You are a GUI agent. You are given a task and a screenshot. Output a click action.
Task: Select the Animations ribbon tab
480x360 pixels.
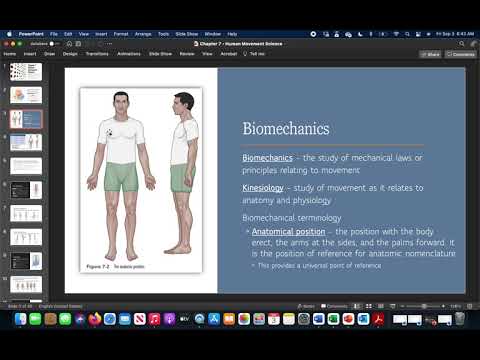tap(129, 54)
